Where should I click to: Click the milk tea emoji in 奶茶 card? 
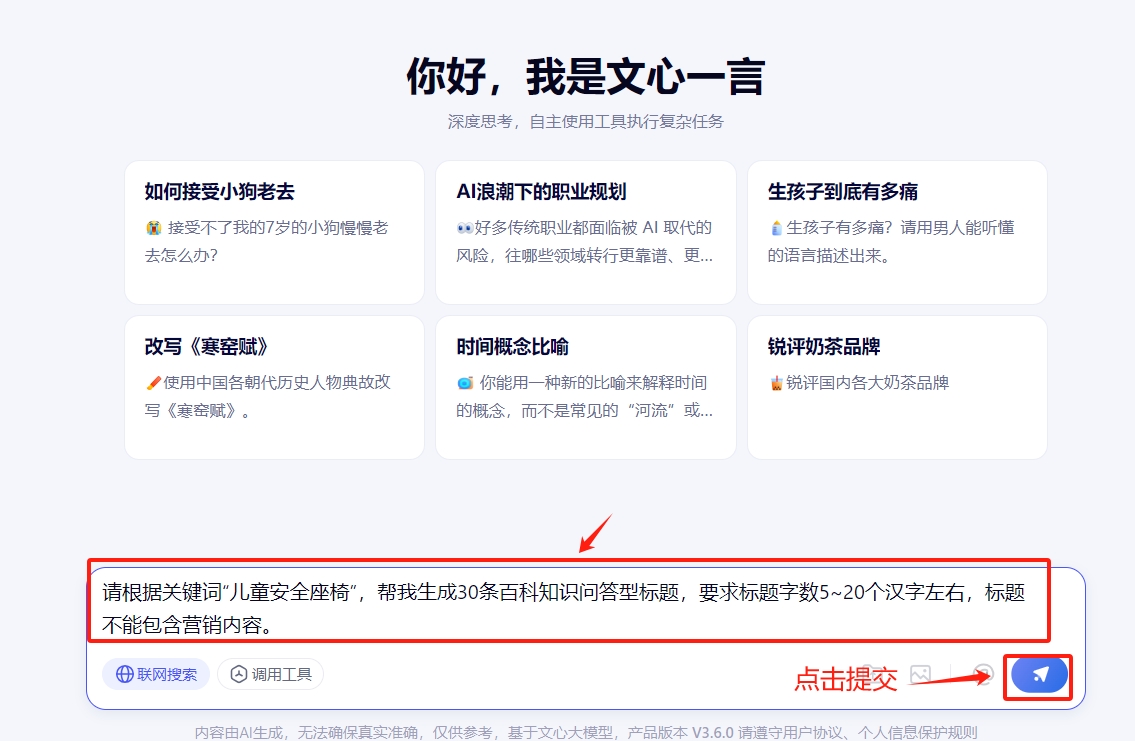[776, 383]
